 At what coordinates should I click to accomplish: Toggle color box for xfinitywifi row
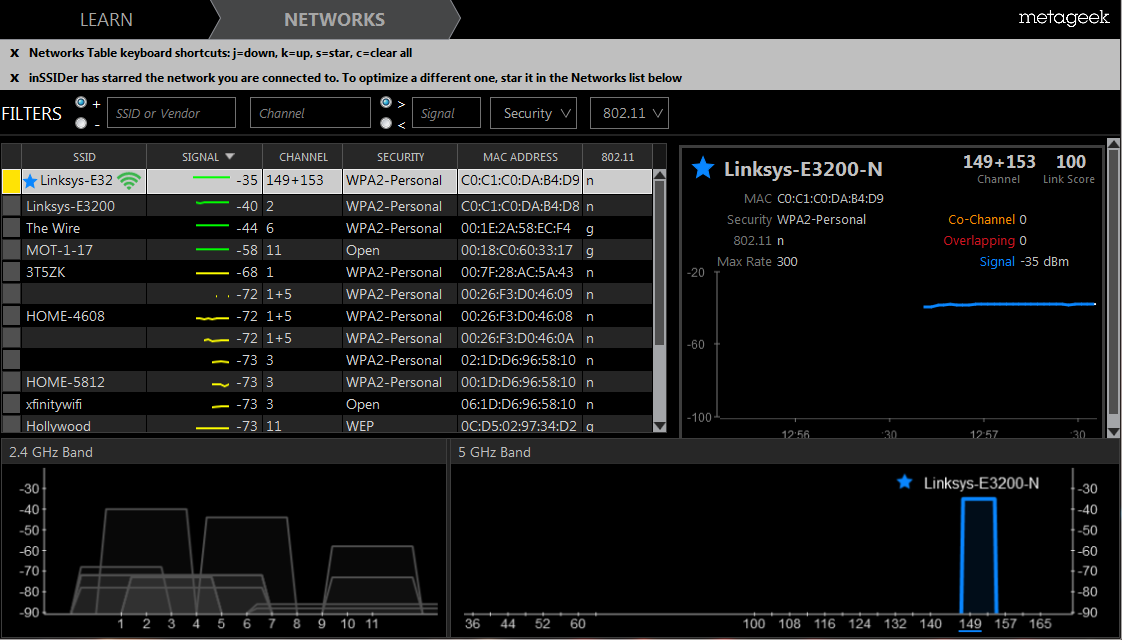point(11,404)
